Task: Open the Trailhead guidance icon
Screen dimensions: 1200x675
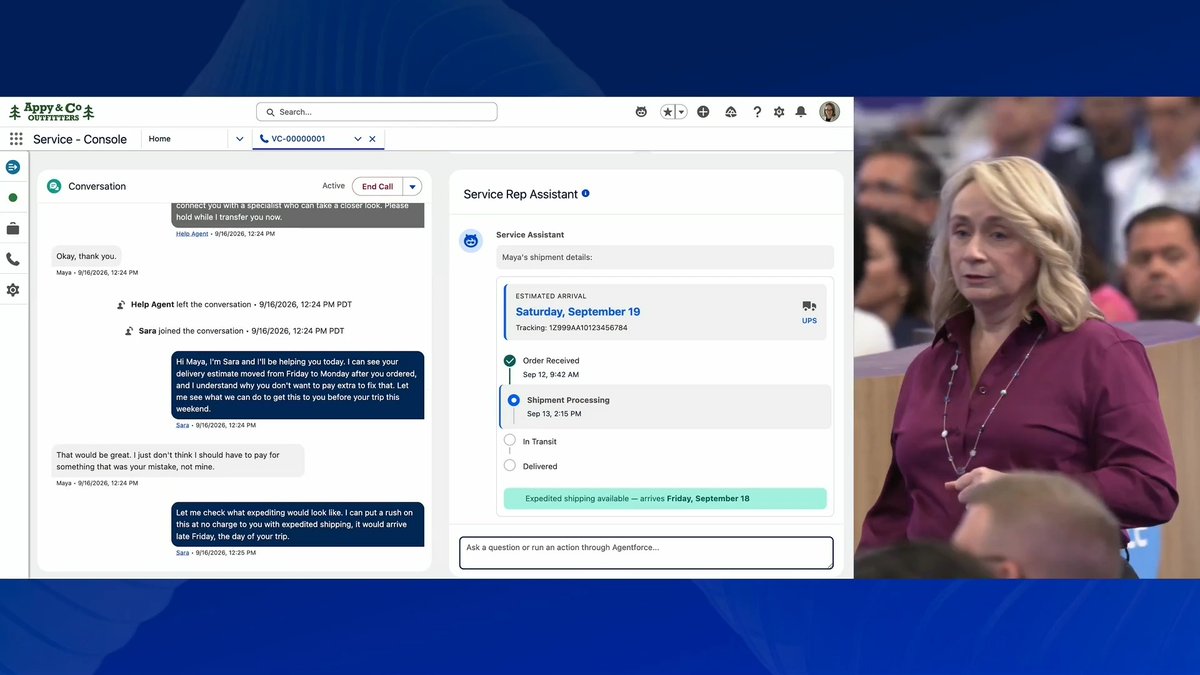Action: 731,112
